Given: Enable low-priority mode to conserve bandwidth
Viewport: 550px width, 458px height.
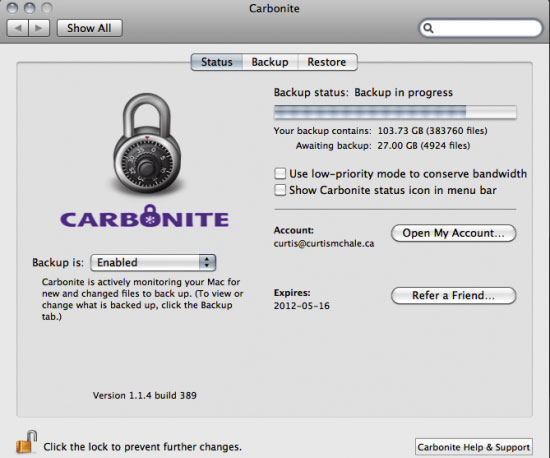Looking at the screenshot, I should tap(280, 173).
